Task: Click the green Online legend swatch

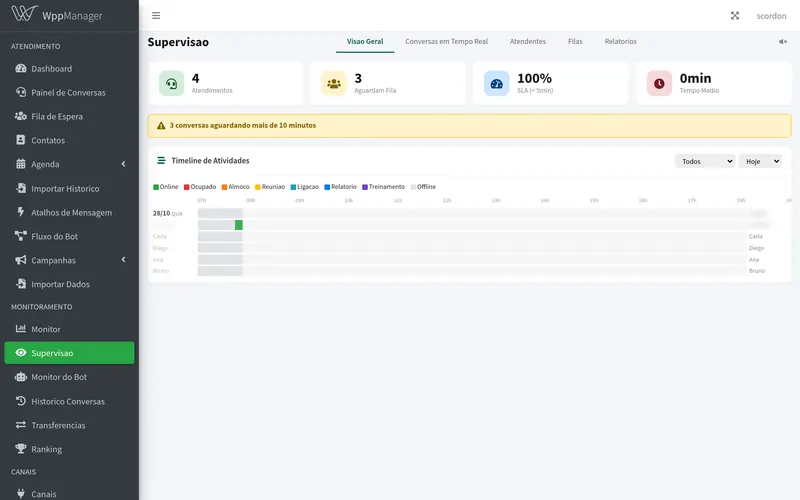Action: (156, 187)
